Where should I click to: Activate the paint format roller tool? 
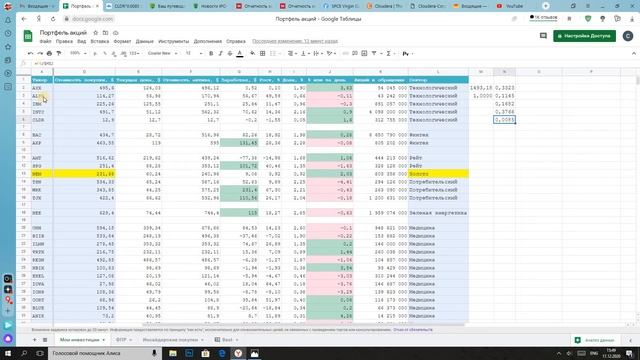pyautogui.click(x=59, y=53)
